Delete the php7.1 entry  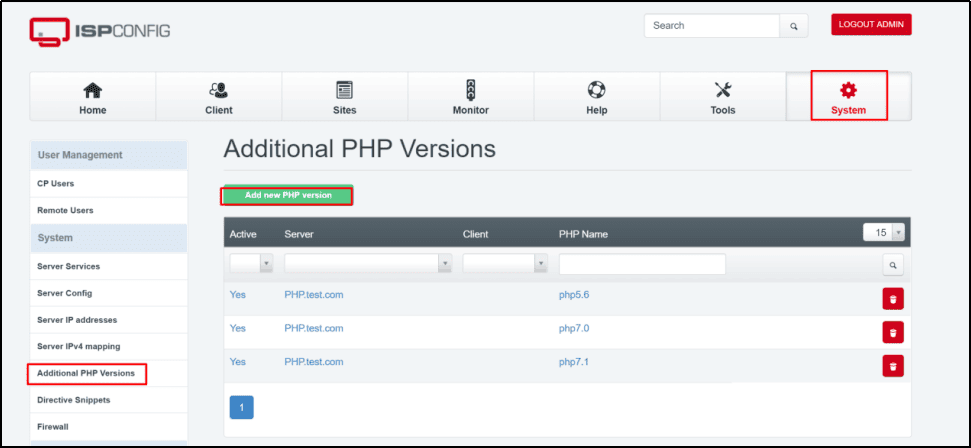(892, 365)
